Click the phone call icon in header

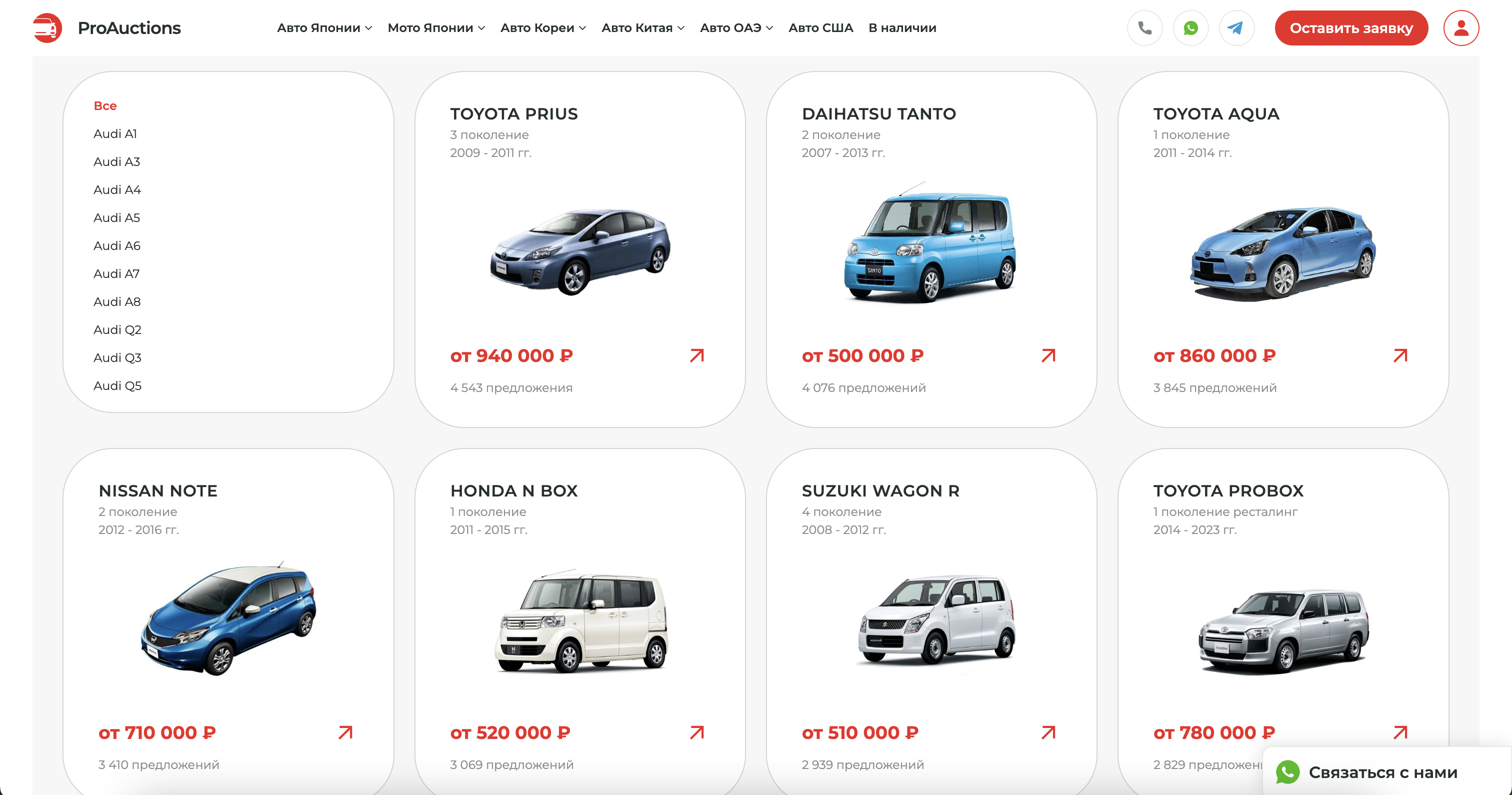tap(1144, 27)
